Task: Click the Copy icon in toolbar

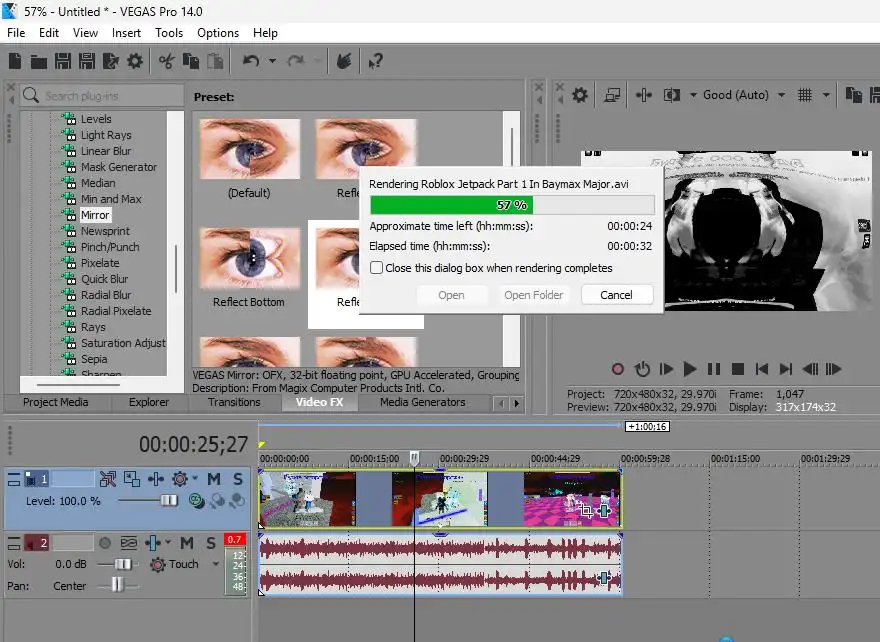Action: click(x=191, y=61)
